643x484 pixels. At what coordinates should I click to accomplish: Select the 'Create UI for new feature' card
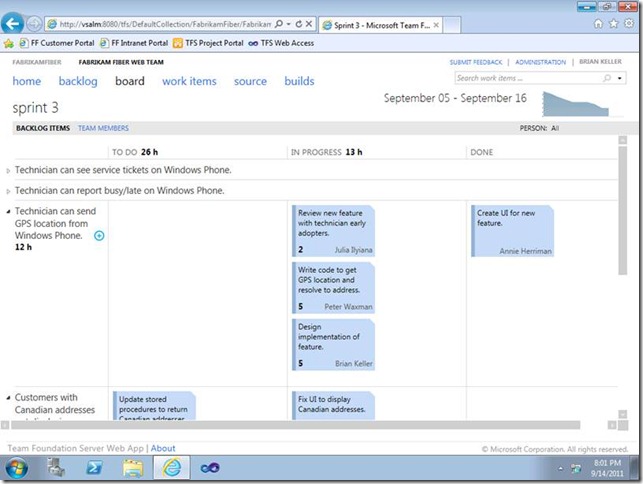(513, 231)
